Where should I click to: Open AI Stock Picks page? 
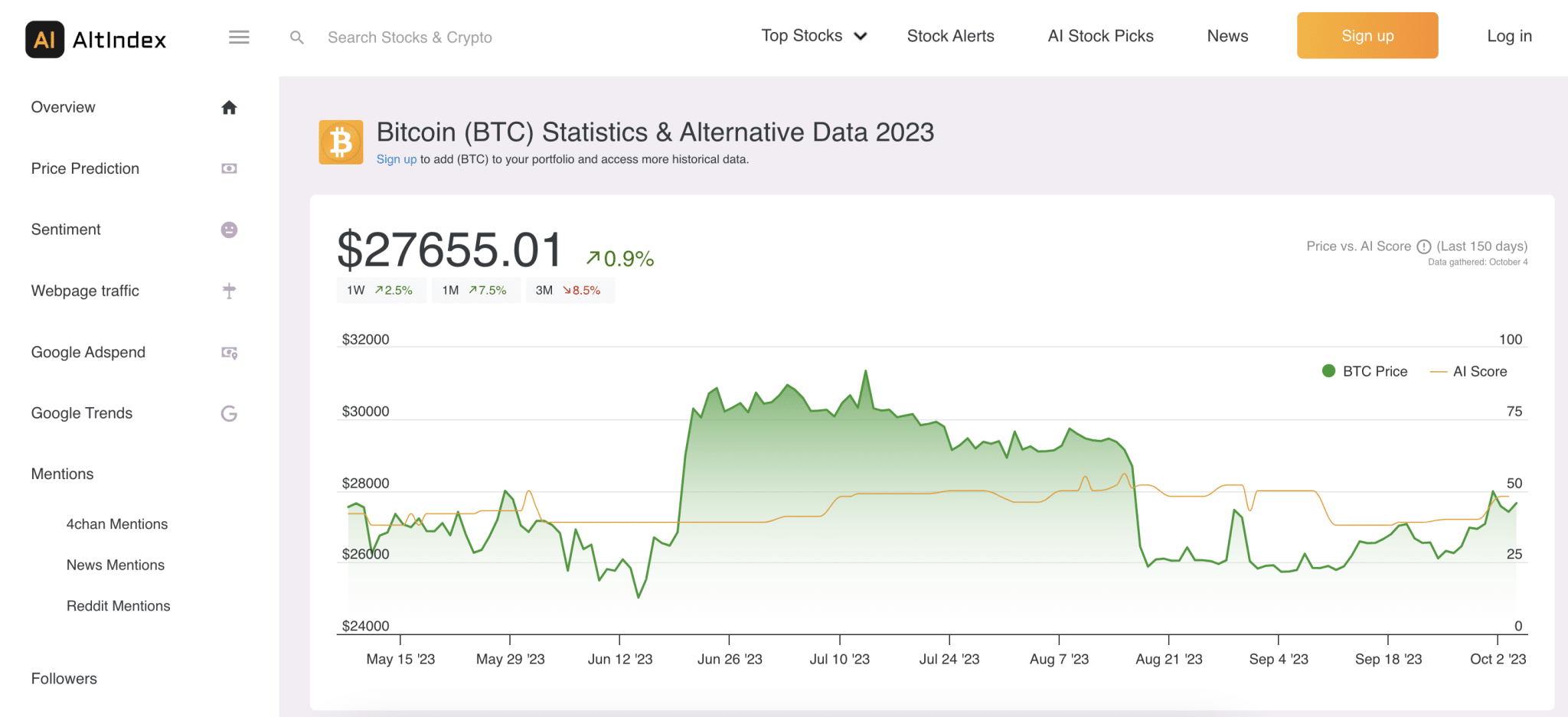click(1100, 36)
